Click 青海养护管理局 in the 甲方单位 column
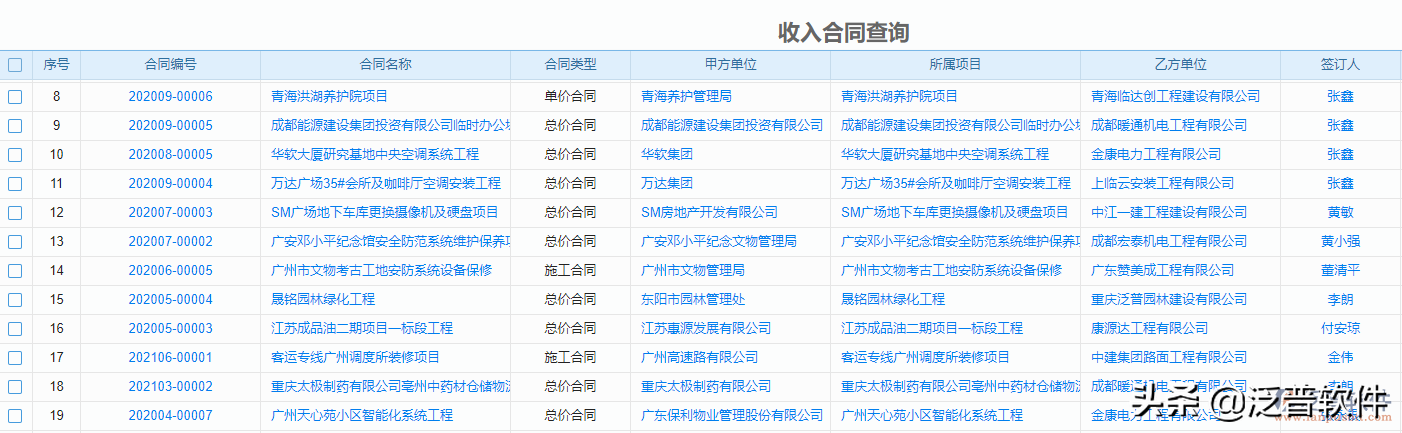Screen dimensions: 1402x433 click(x=686, y=97)
